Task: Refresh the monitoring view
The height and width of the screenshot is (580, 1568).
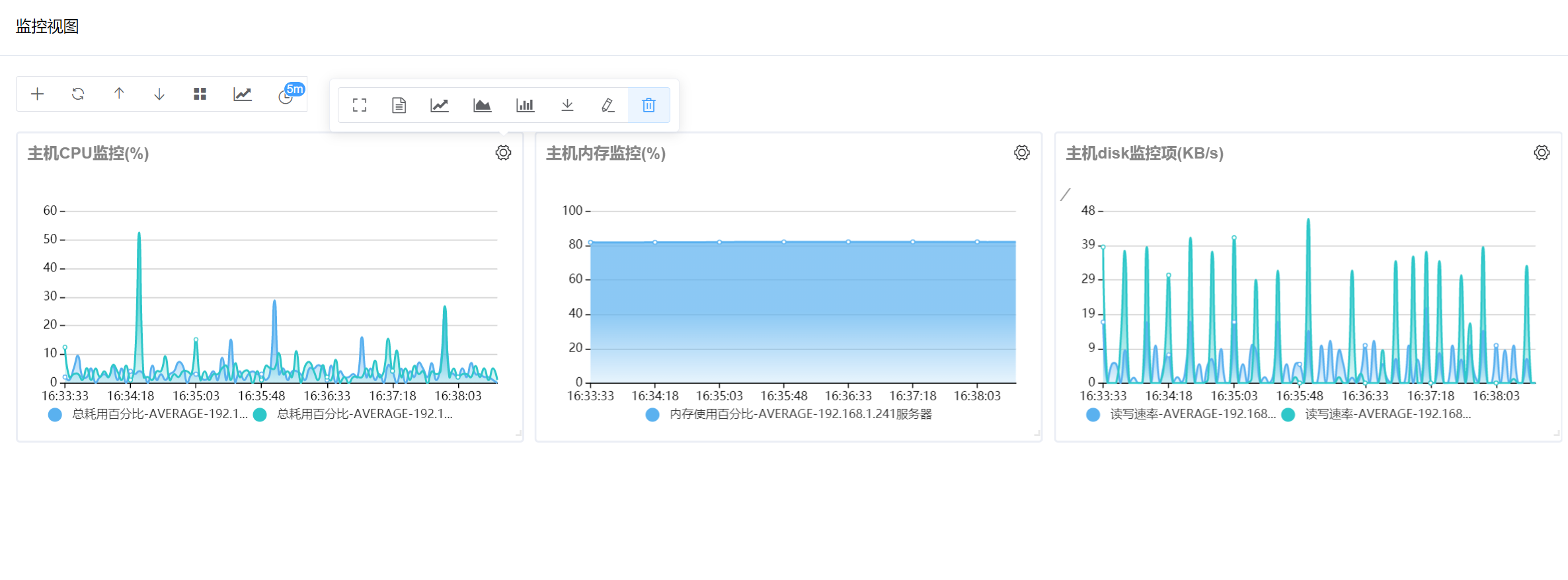Action: pos(78,94)
